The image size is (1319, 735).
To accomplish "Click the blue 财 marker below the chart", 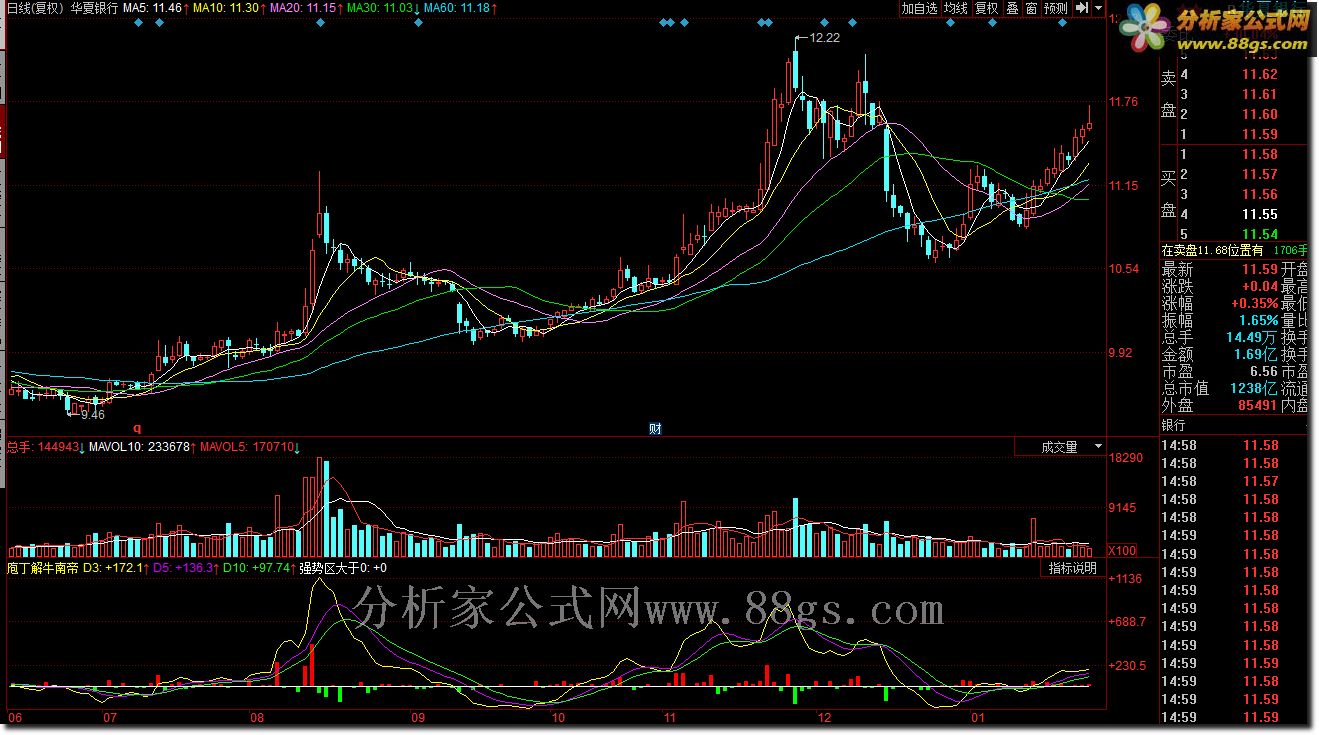I will pos(655,429).
